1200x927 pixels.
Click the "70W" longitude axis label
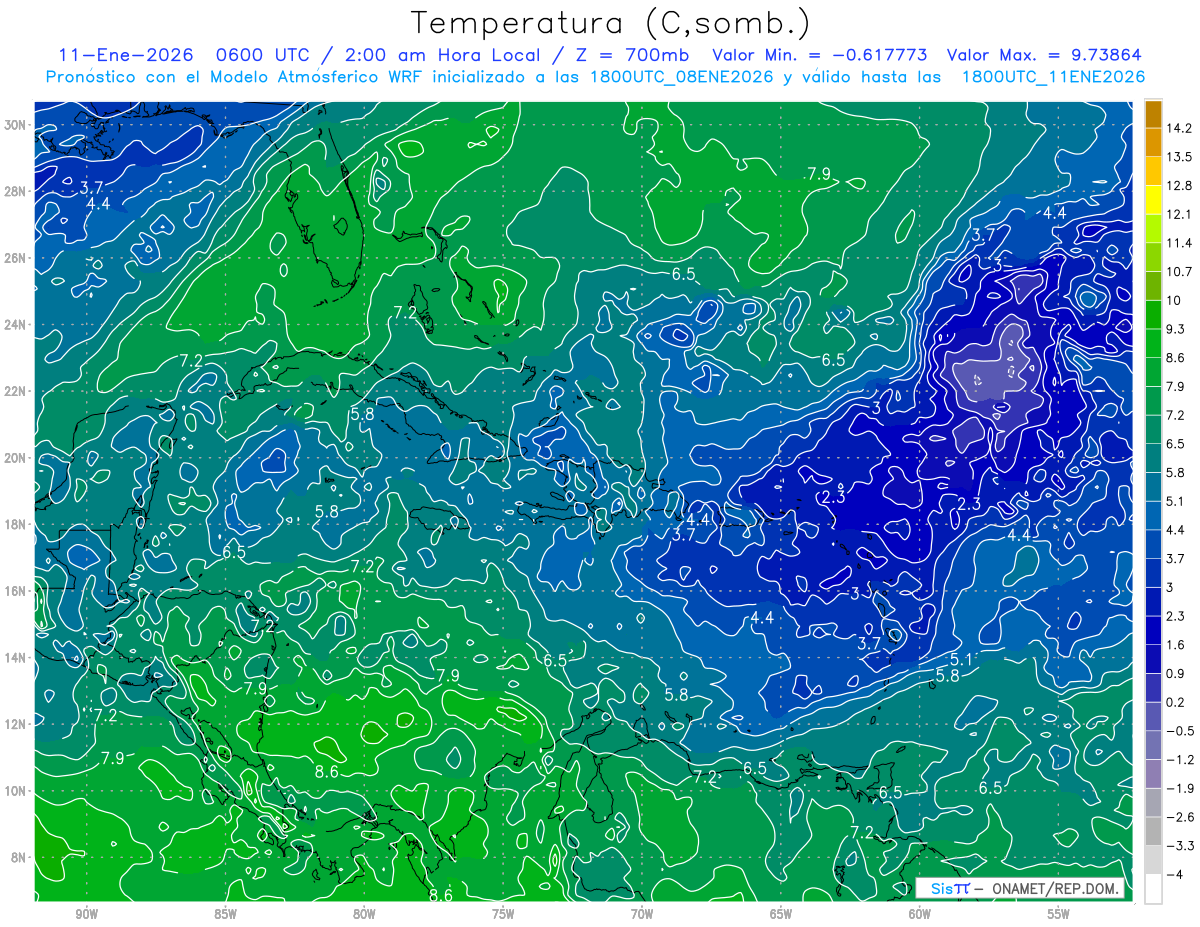(x=642, y=915)
